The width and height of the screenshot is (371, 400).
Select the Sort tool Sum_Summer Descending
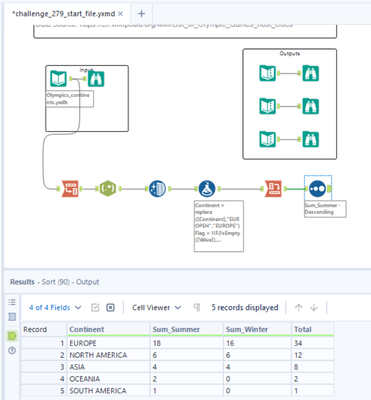point(317,189)
